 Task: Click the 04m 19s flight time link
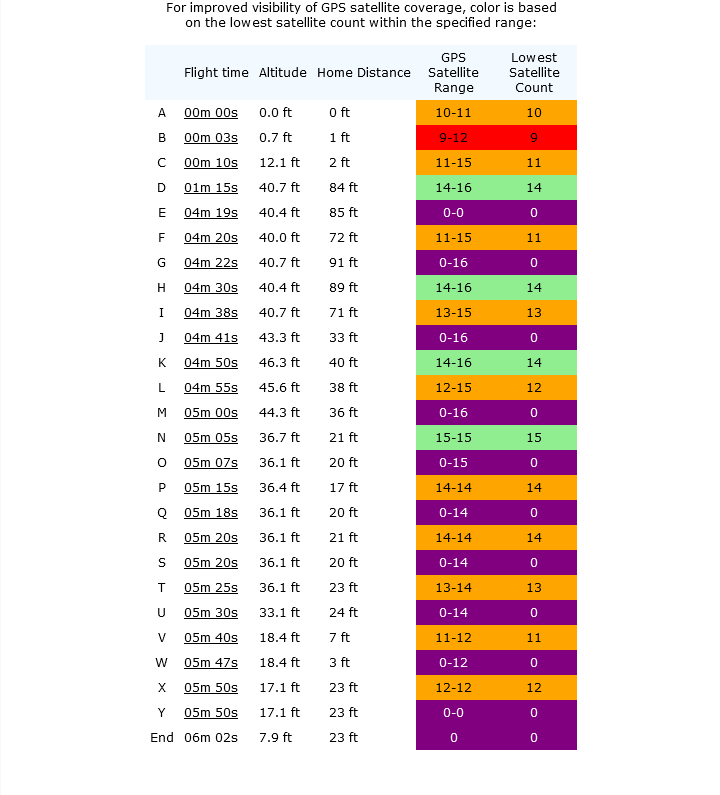coord(210,212)
